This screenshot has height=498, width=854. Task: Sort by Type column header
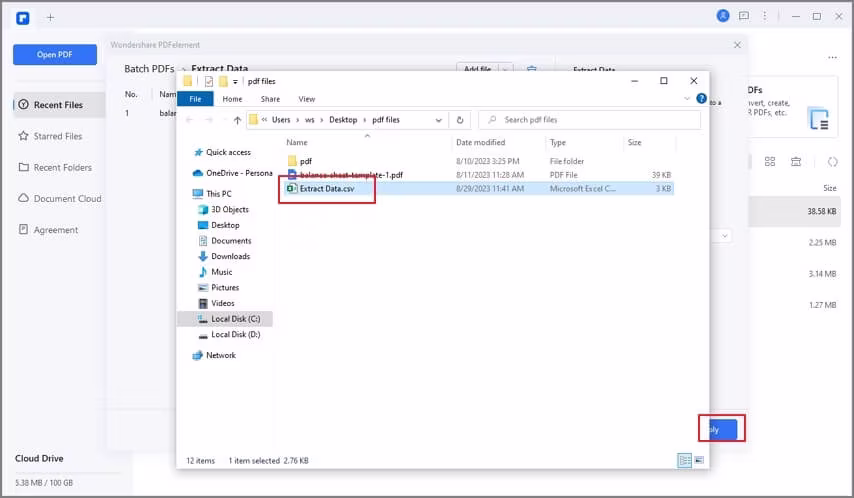pyautogui.click(x=558, y=142)
